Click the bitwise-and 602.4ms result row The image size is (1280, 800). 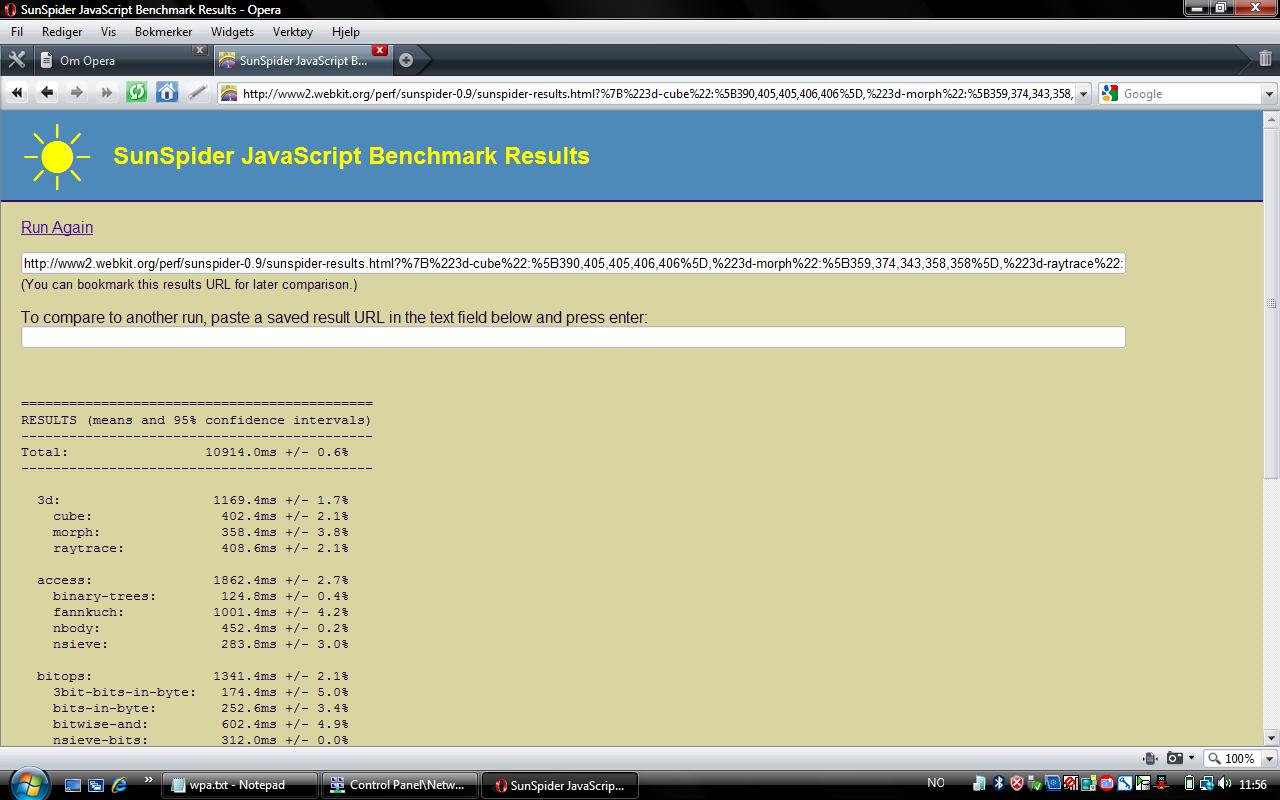[201, 724]
